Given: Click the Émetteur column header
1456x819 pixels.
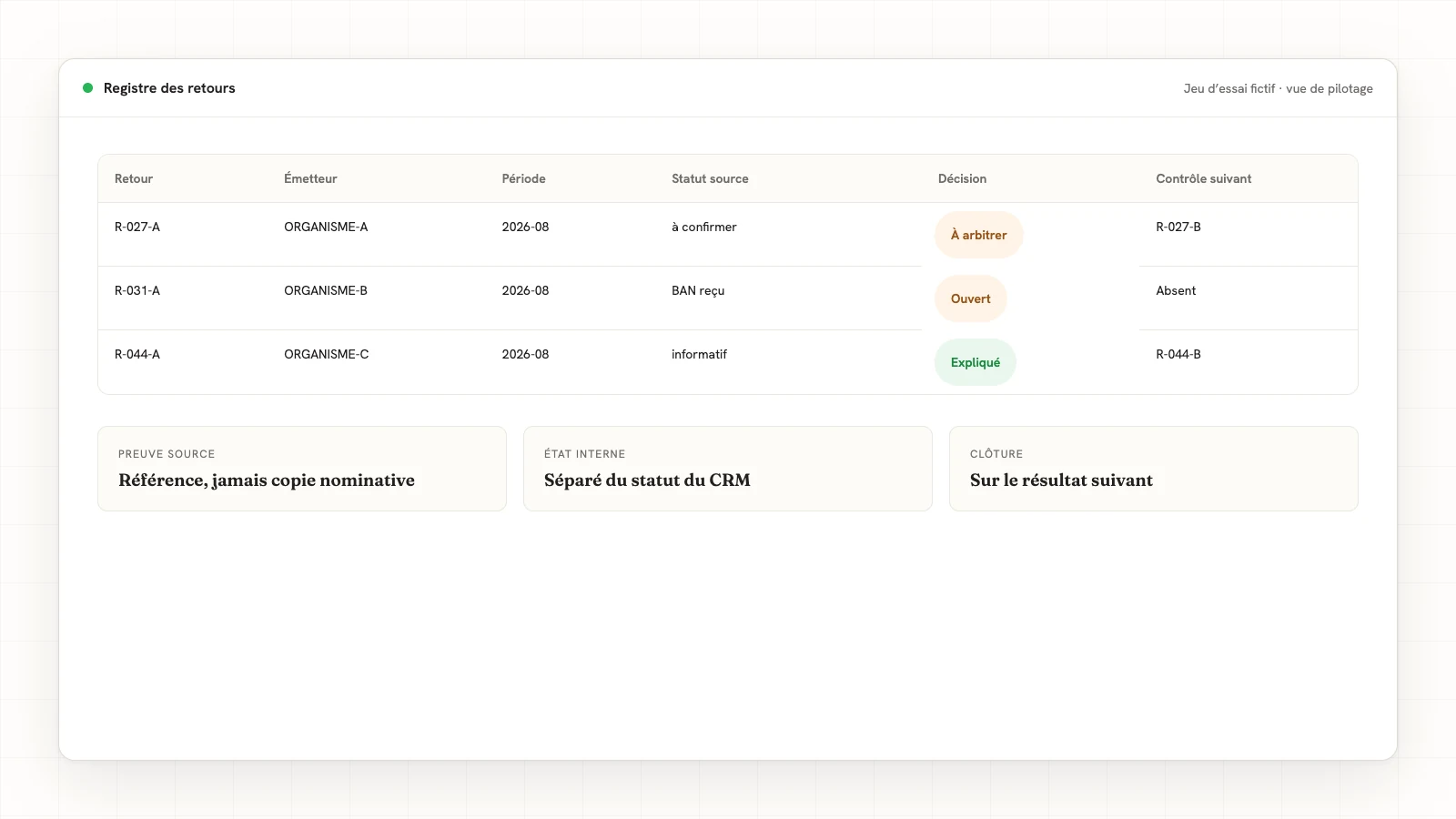Looking at the screenshot, I should [310, 178].
